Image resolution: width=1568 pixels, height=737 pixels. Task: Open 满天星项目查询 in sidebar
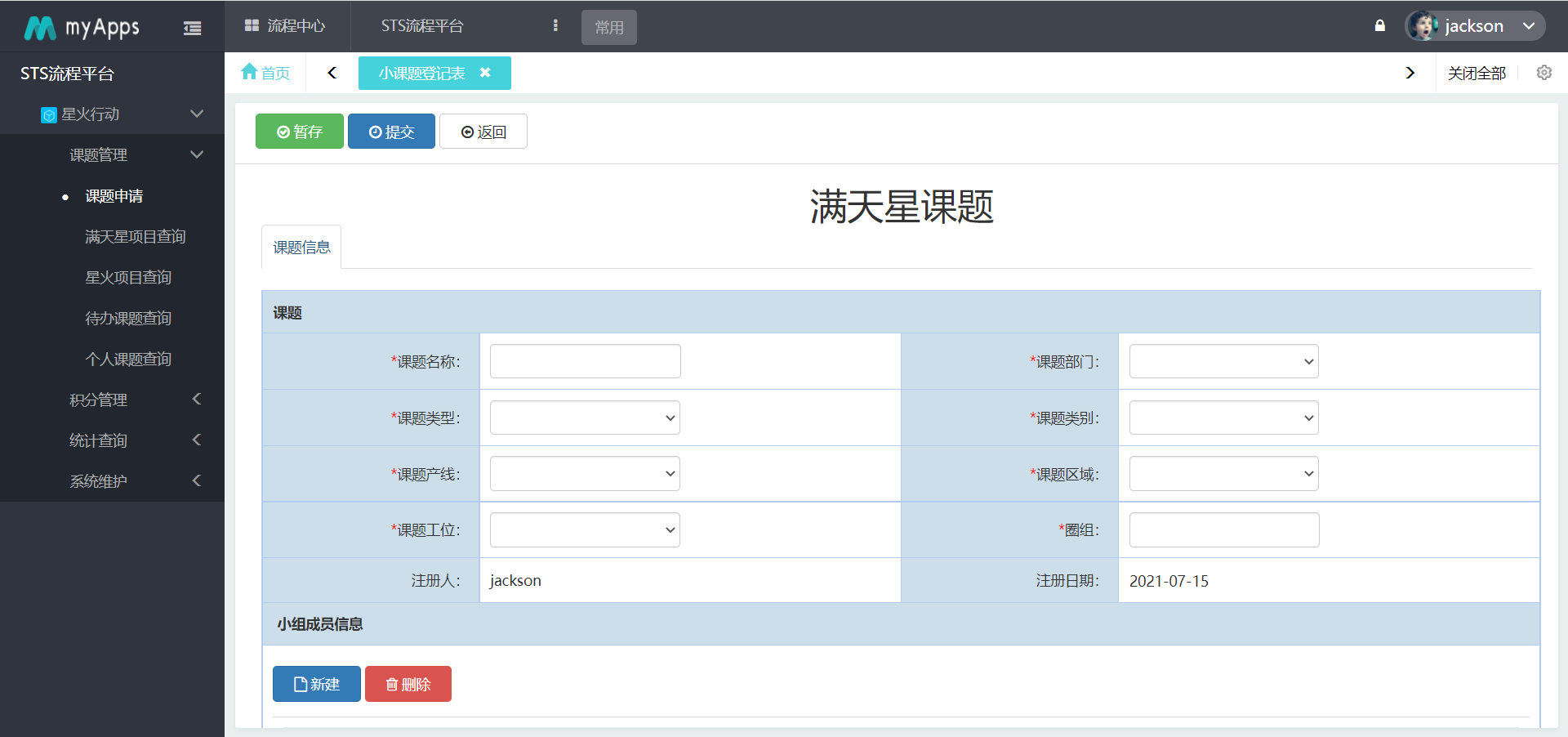136,236
